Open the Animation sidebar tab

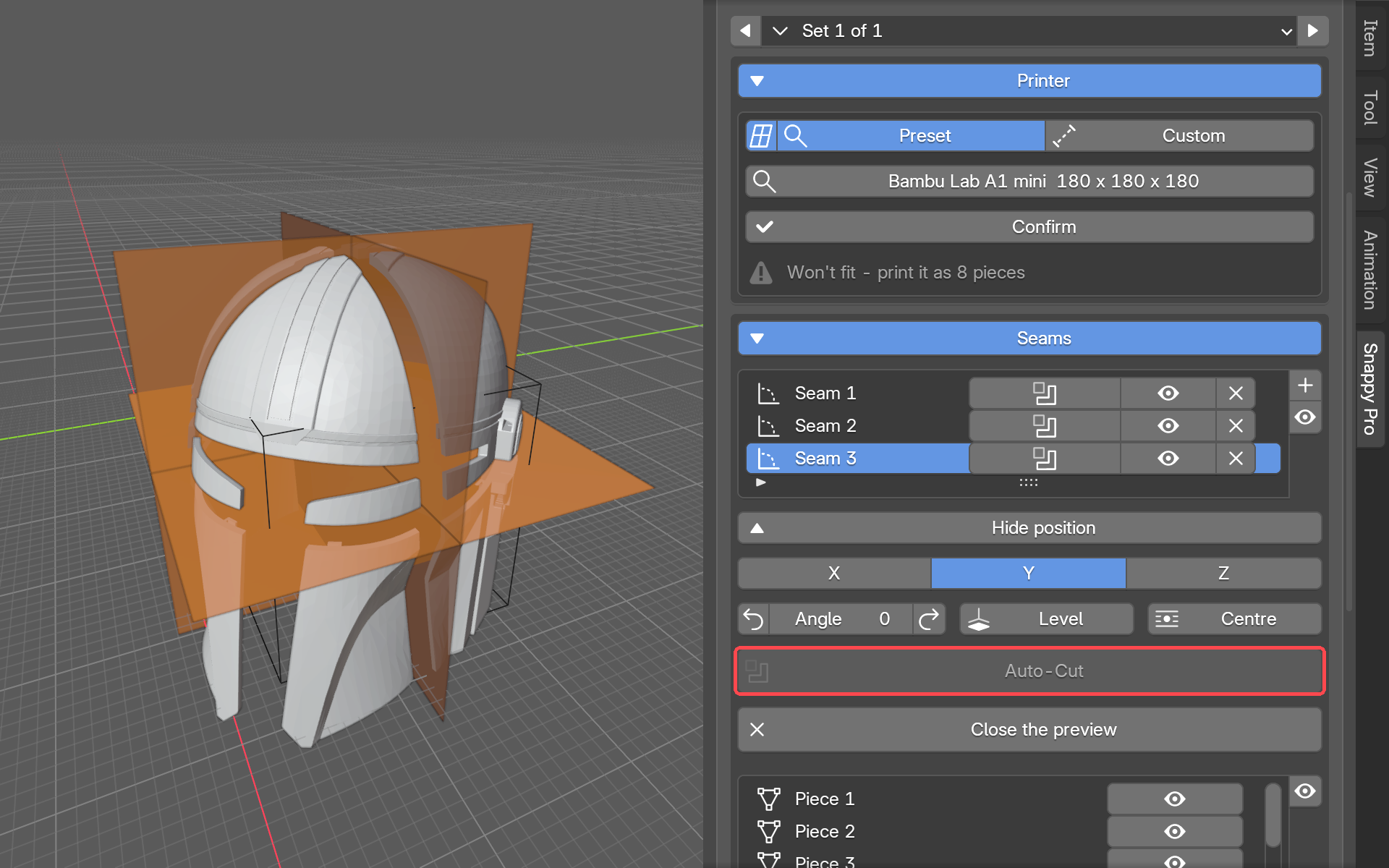point(1369,269)
